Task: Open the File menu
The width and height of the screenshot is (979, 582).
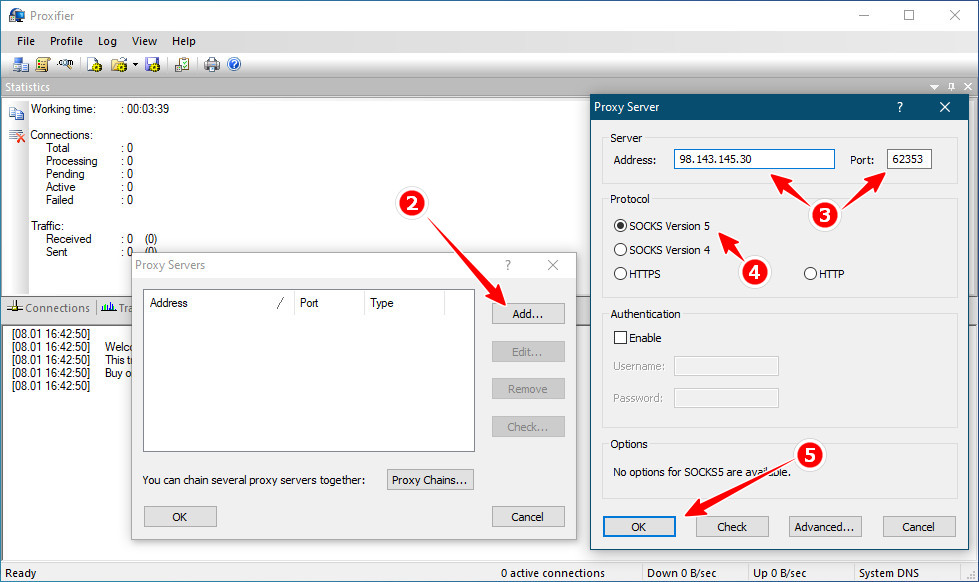Action: [x=26, y=41]
